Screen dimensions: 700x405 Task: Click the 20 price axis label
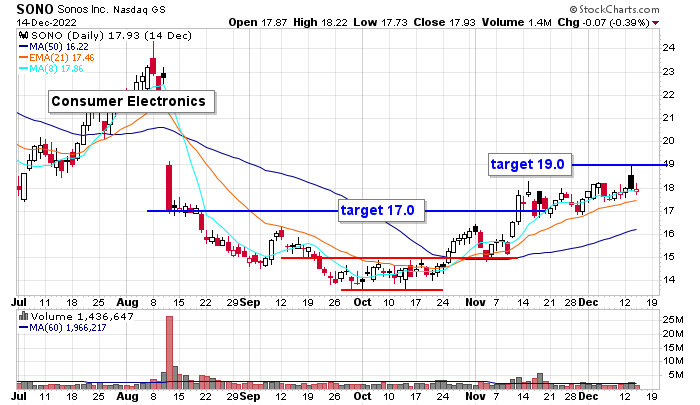pyautogui.click(x=669, y=141)
